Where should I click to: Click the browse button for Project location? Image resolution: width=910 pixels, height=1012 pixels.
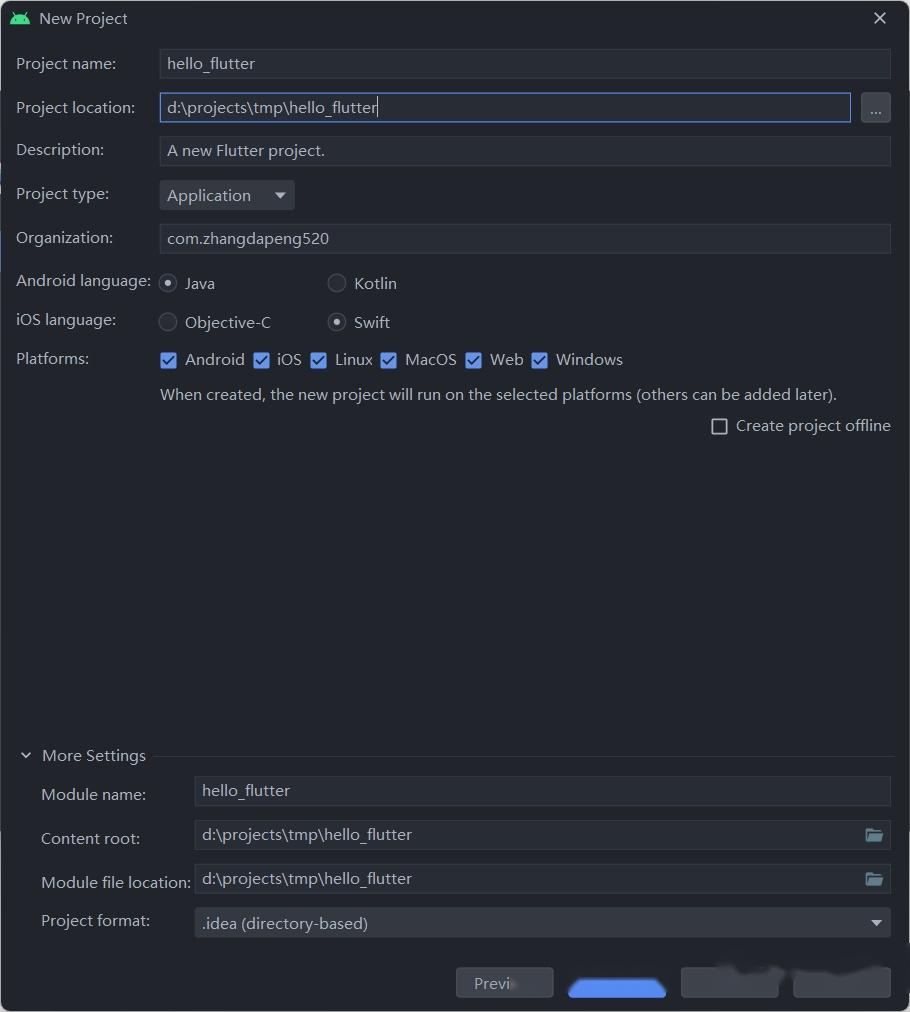coord(875,108)
